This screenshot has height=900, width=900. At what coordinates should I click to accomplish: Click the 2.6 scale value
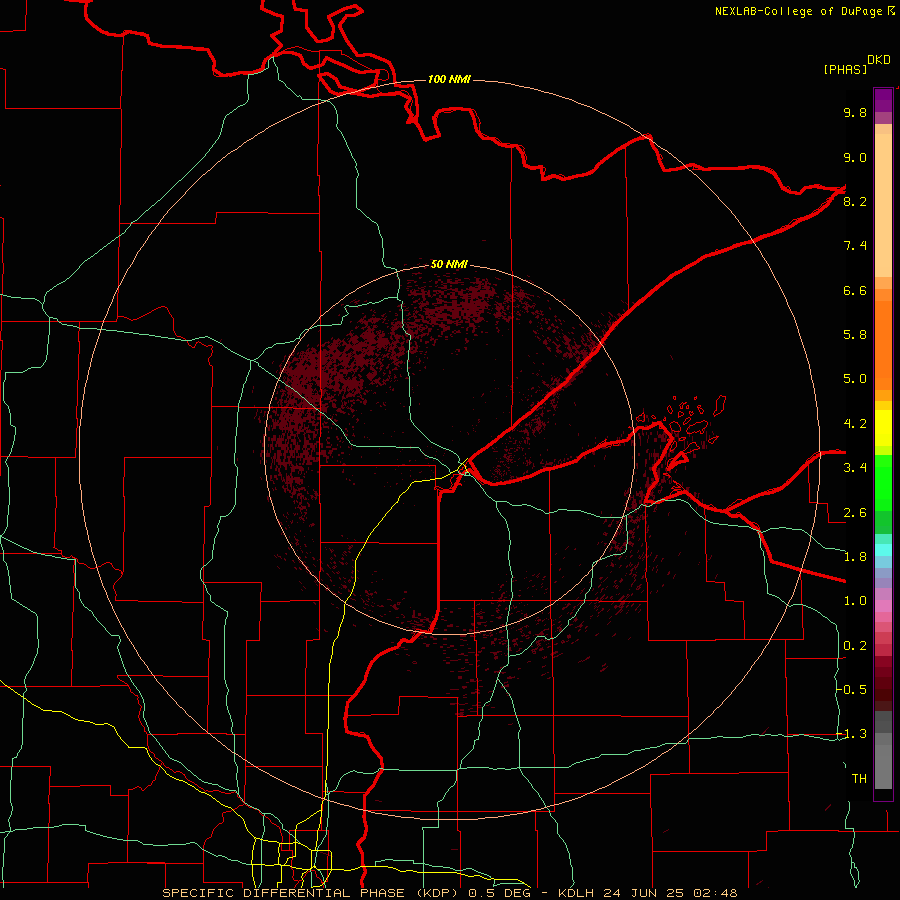point(855,513)
